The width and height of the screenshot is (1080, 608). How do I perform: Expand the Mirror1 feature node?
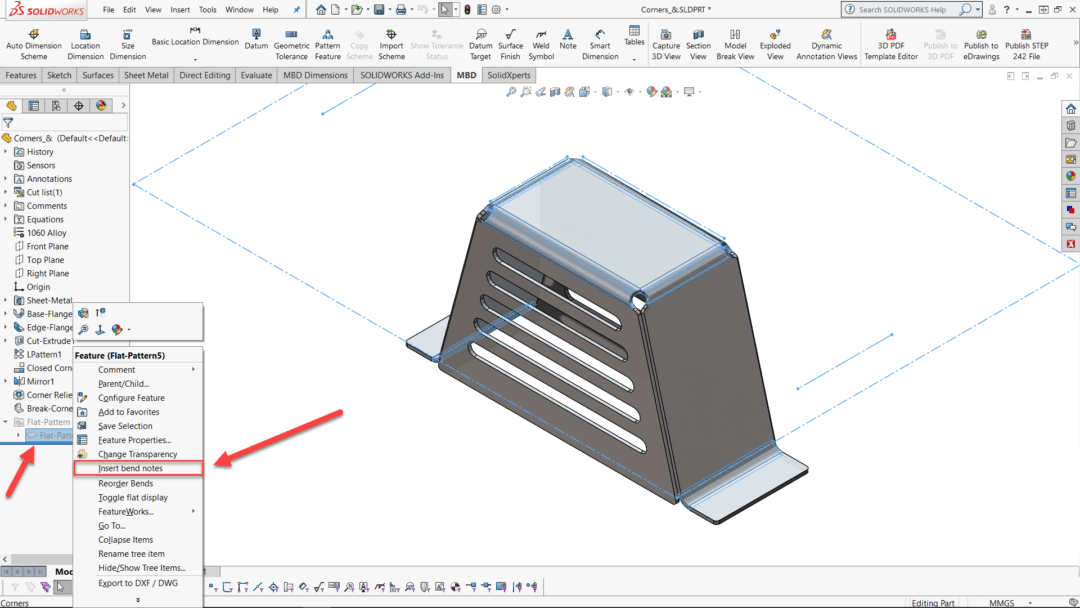pos(7,381)
